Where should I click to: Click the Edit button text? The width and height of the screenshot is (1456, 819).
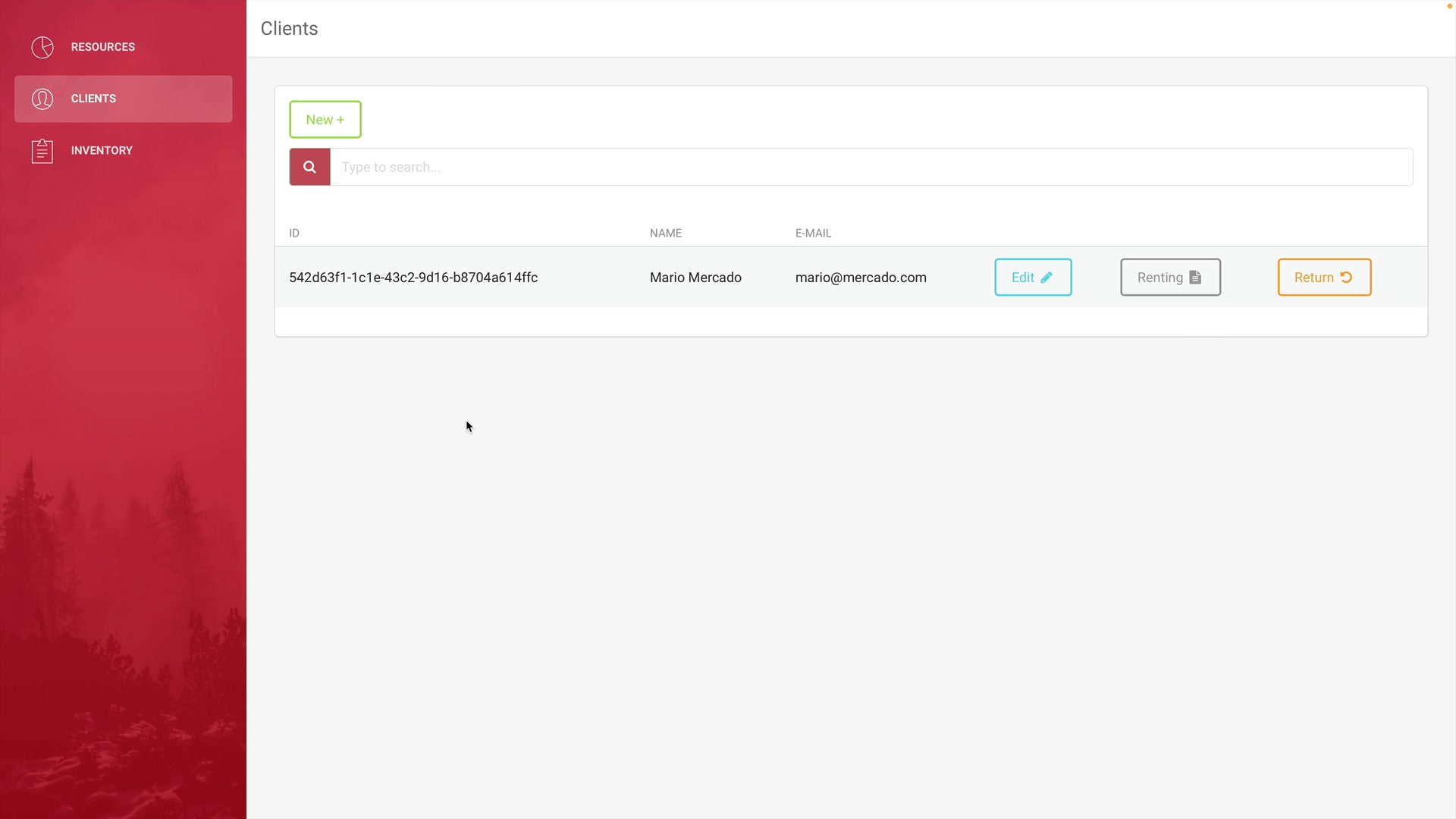tap(1022, 278)
